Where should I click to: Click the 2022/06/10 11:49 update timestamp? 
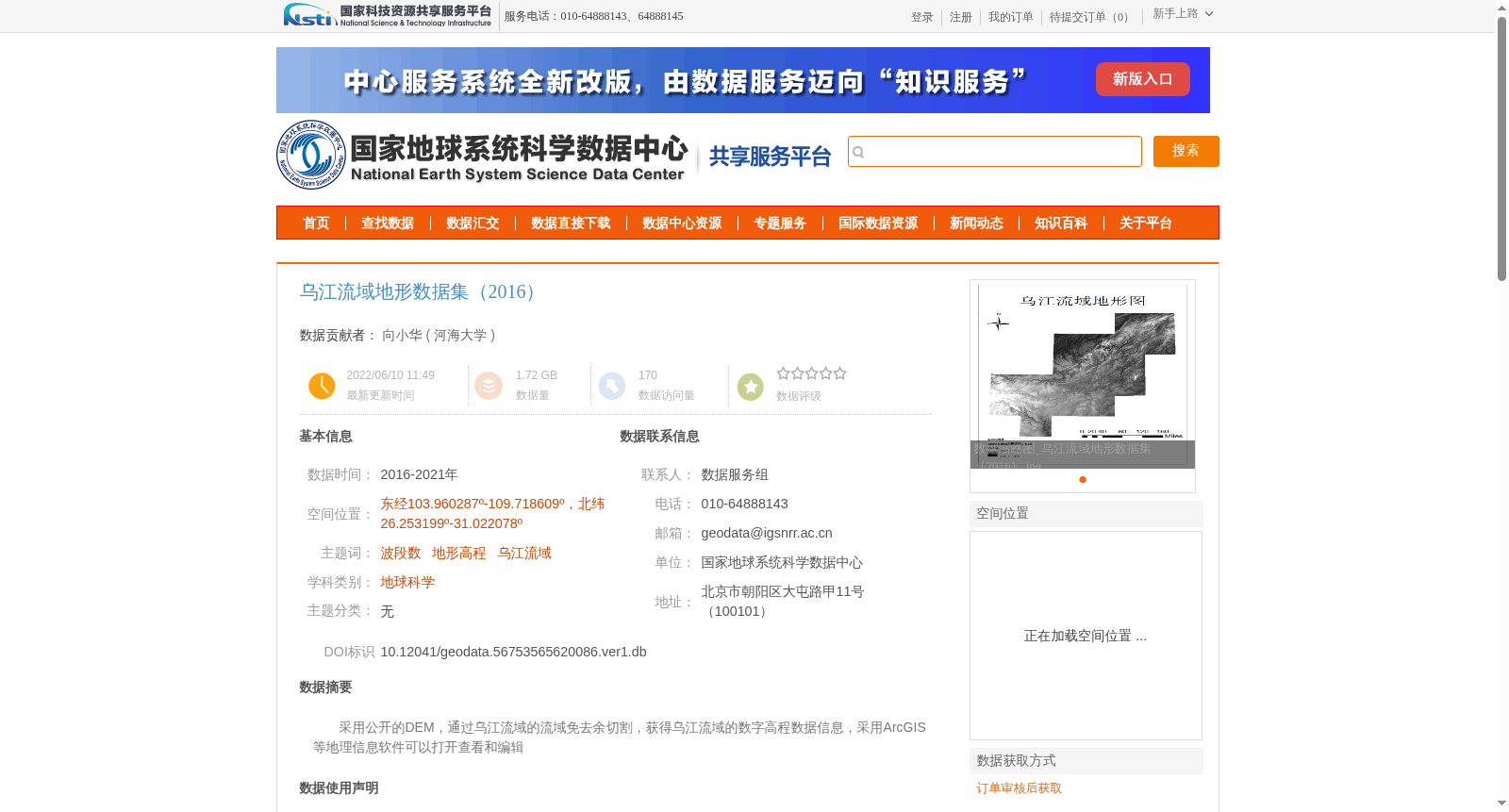pyautogui.click(x=390, y=375)
